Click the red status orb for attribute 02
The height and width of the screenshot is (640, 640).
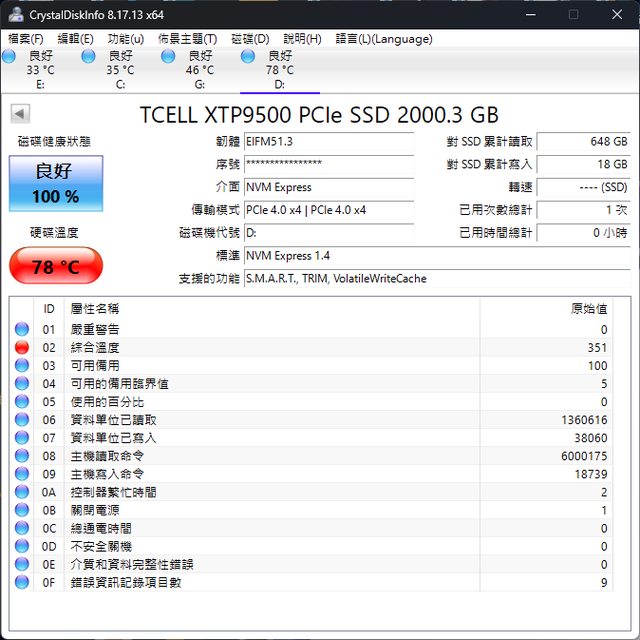pyautogui.click(x=22, y=347)
